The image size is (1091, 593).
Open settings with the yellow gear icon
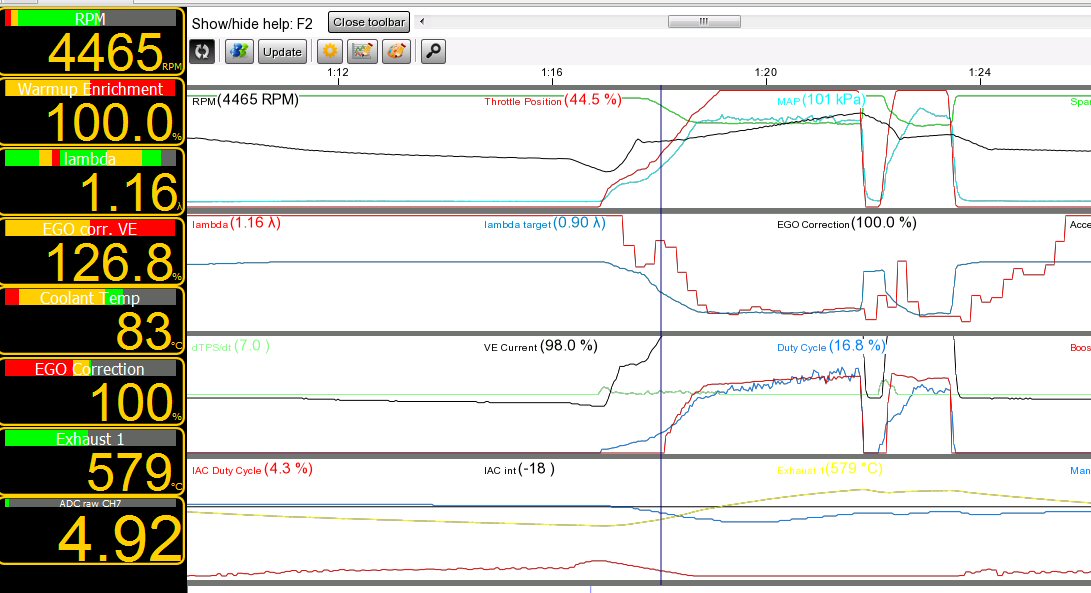(x=330, y=52)
